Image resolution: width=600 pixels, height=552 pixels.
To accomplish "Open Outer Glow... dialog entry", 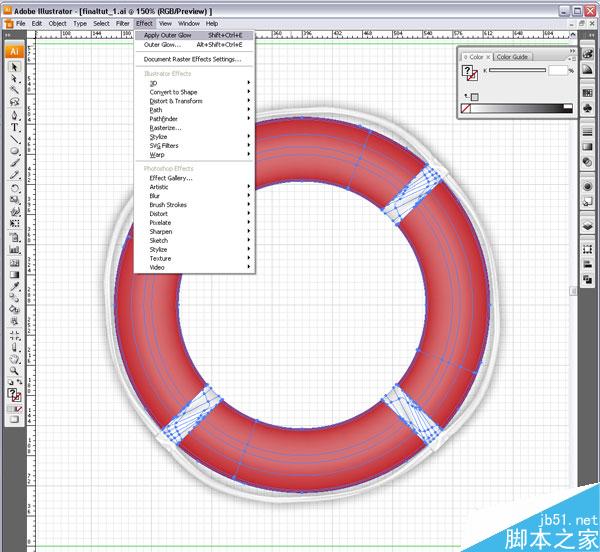I will 194,45.
